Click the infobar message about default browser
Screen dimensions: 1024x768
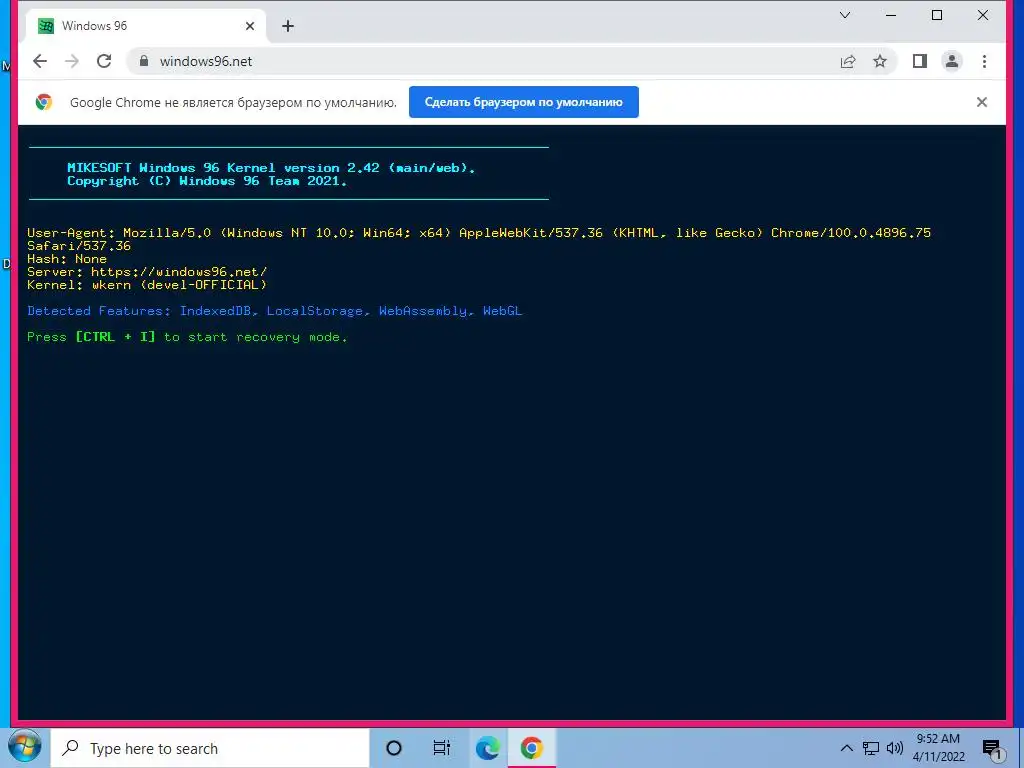[233, 103]
